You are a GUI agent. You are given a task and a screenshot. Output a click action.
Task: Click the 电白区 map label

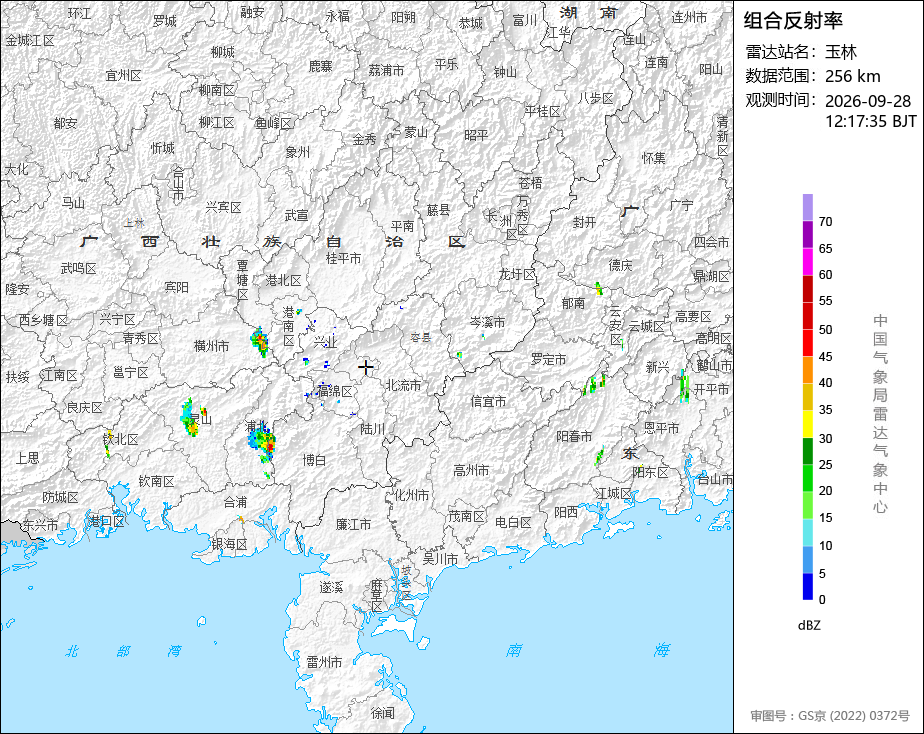pos(513,522)
